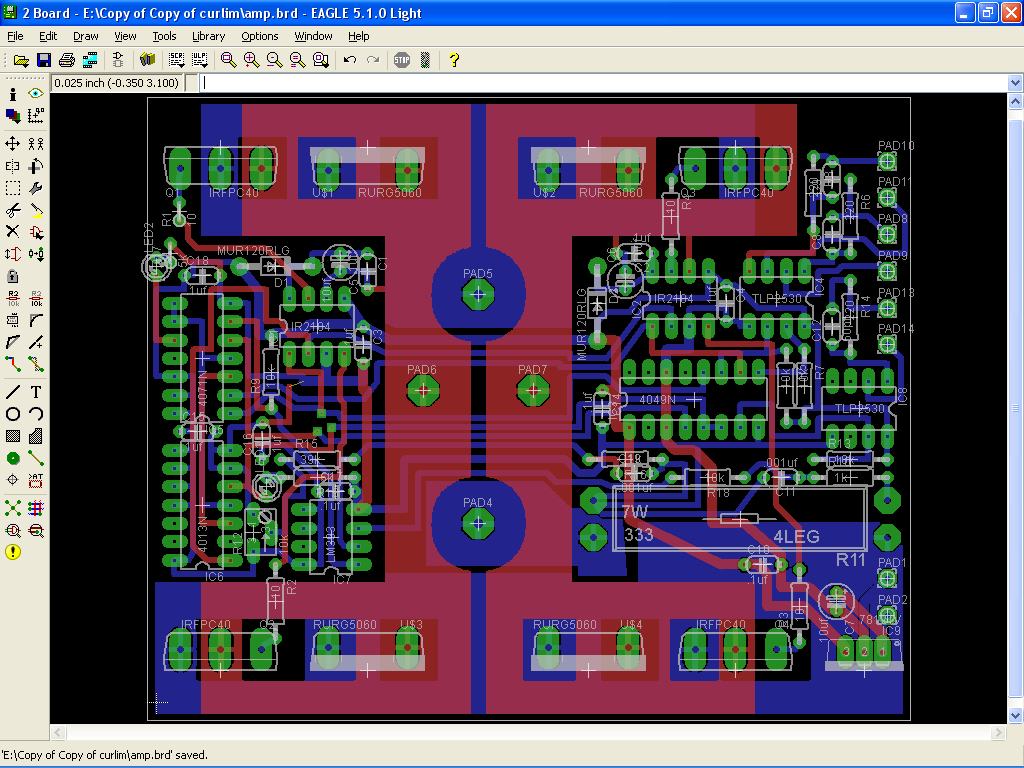This screenshot has height=768, width=1024.
Task: Click the Zoom in magnifier
Action: coord(251,61)
